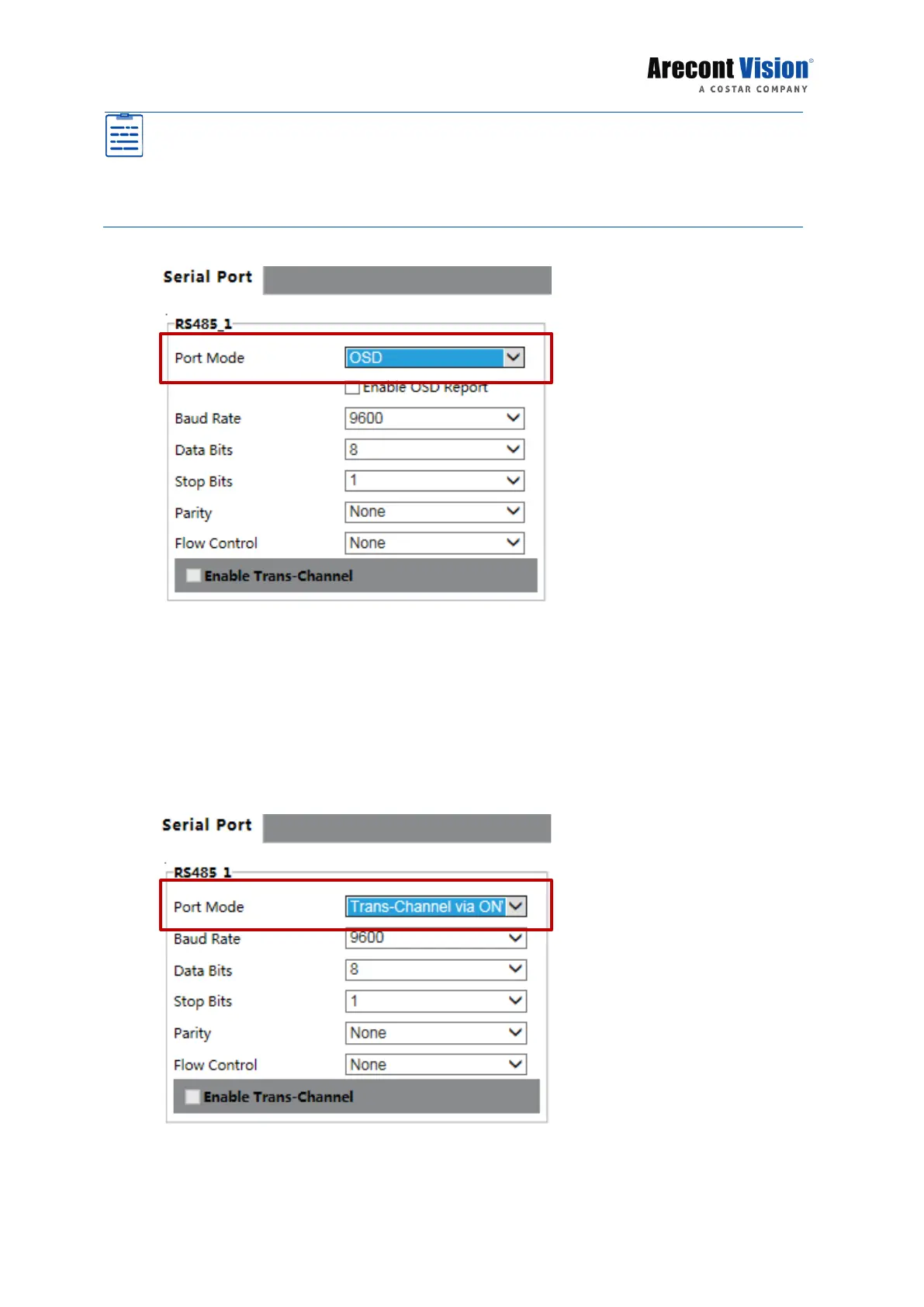Check Enable Trans-Channel in Trans-Channel mode panel
The width and height of the screenshot is (924, 1307).
[193, 1097]
